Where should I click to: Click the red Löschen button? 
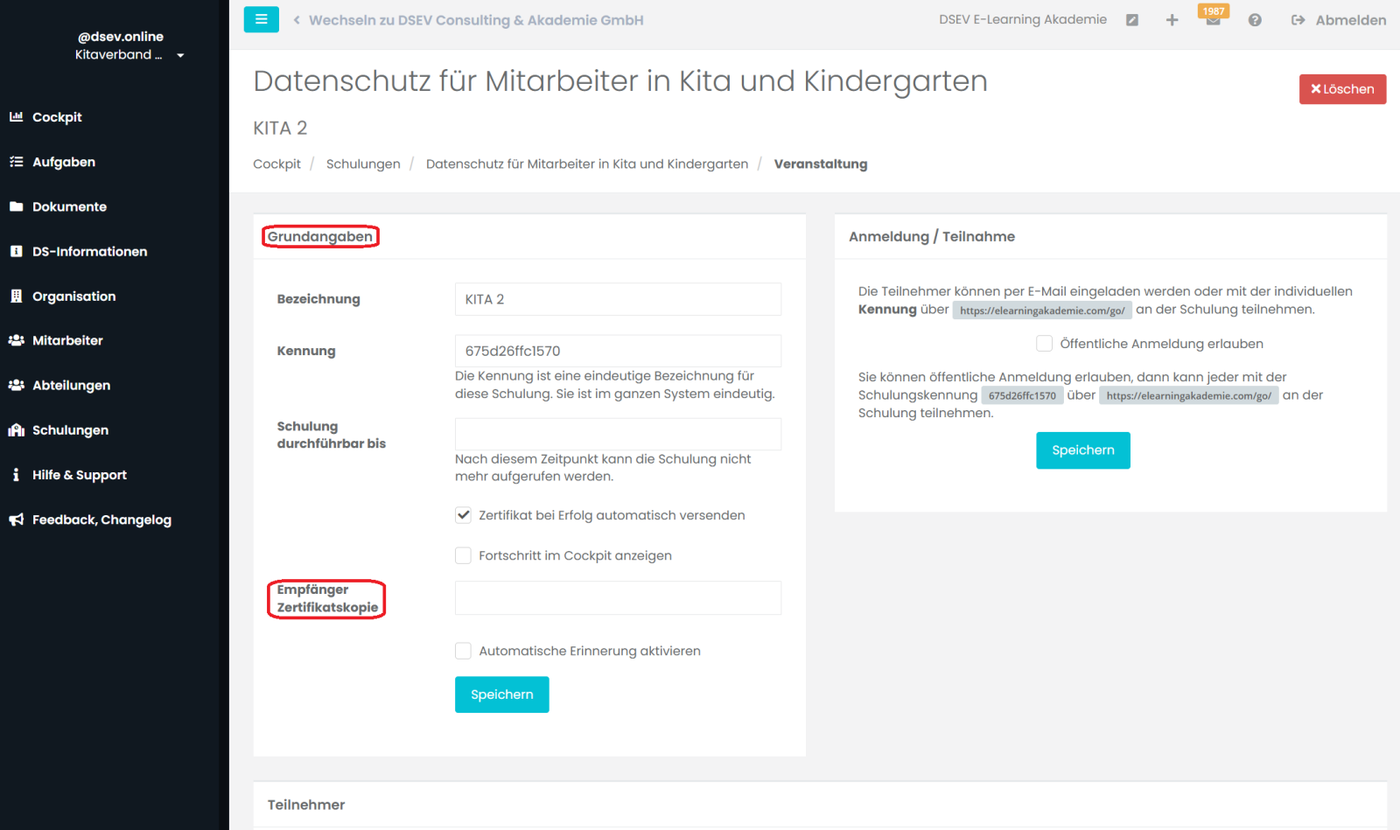coord(1342,89)
